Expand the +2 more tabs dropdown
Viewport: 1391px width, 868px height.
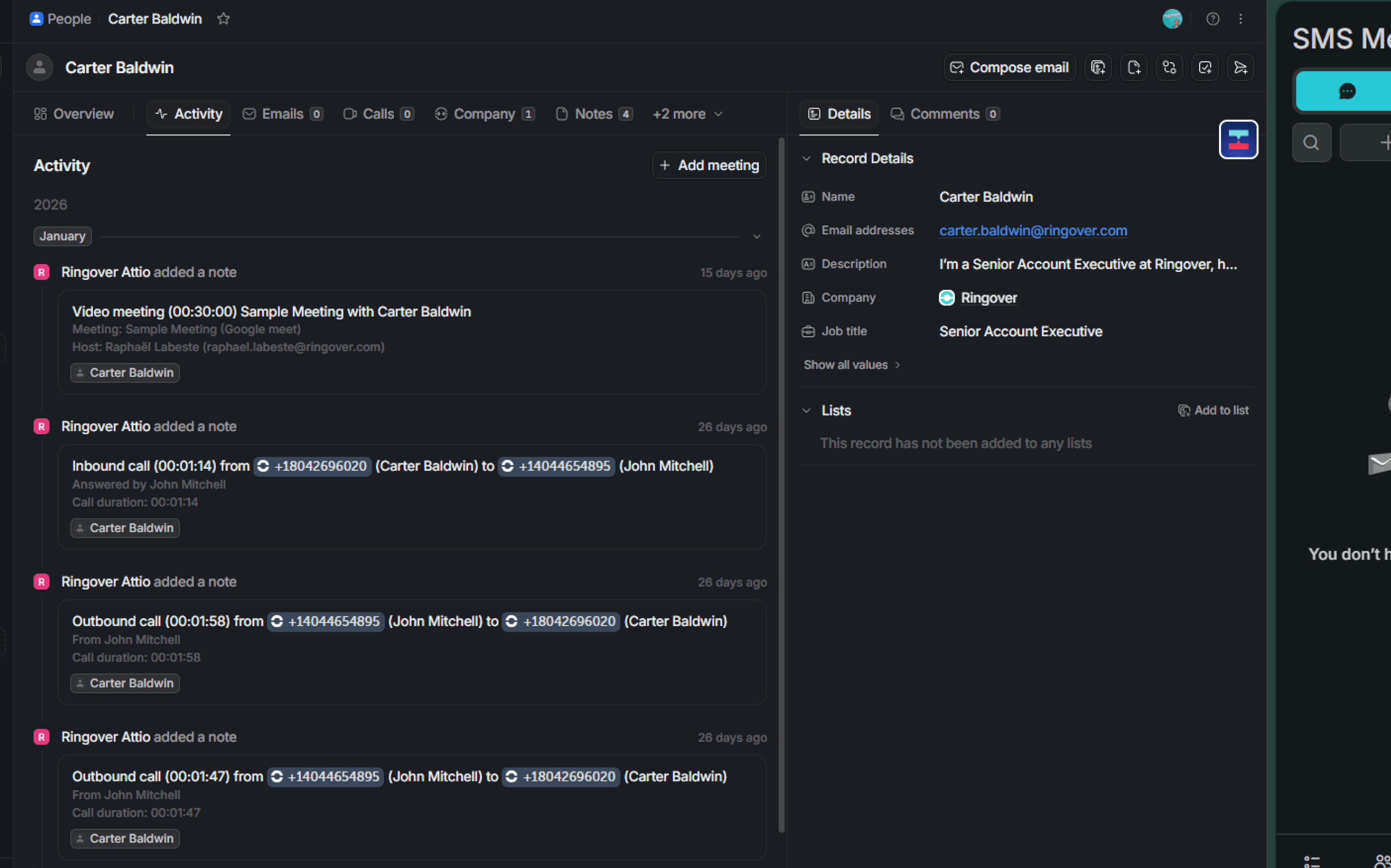click(687, 114)
